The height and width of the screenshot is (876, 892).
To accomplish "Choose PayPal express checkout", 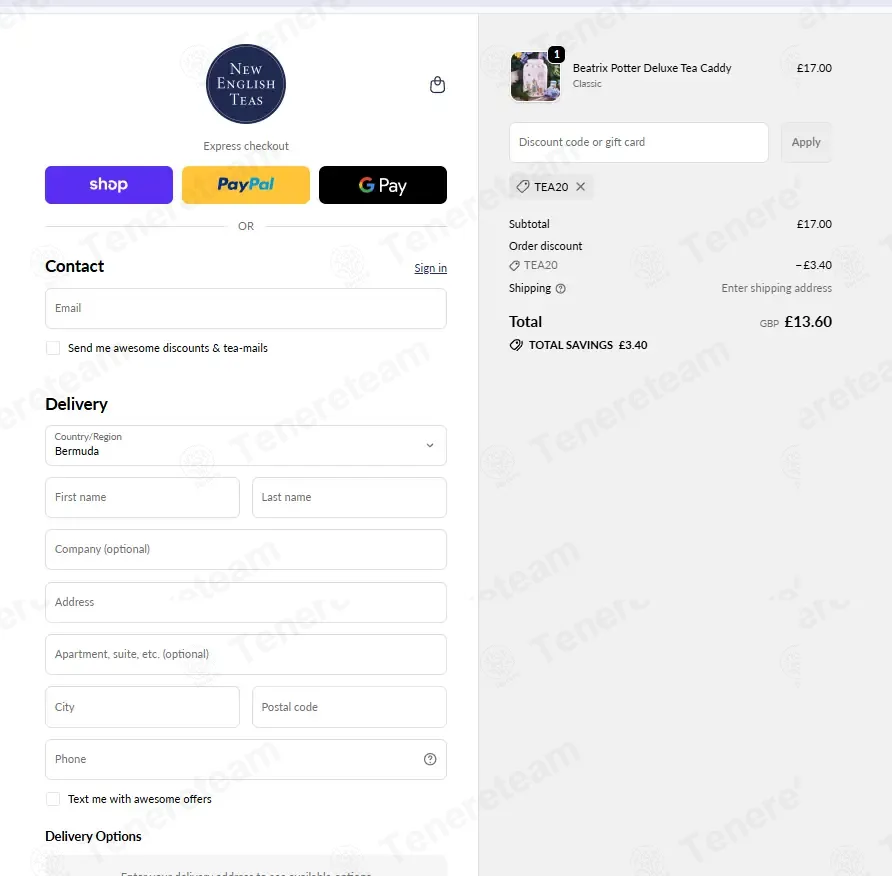I will [246, 185].
